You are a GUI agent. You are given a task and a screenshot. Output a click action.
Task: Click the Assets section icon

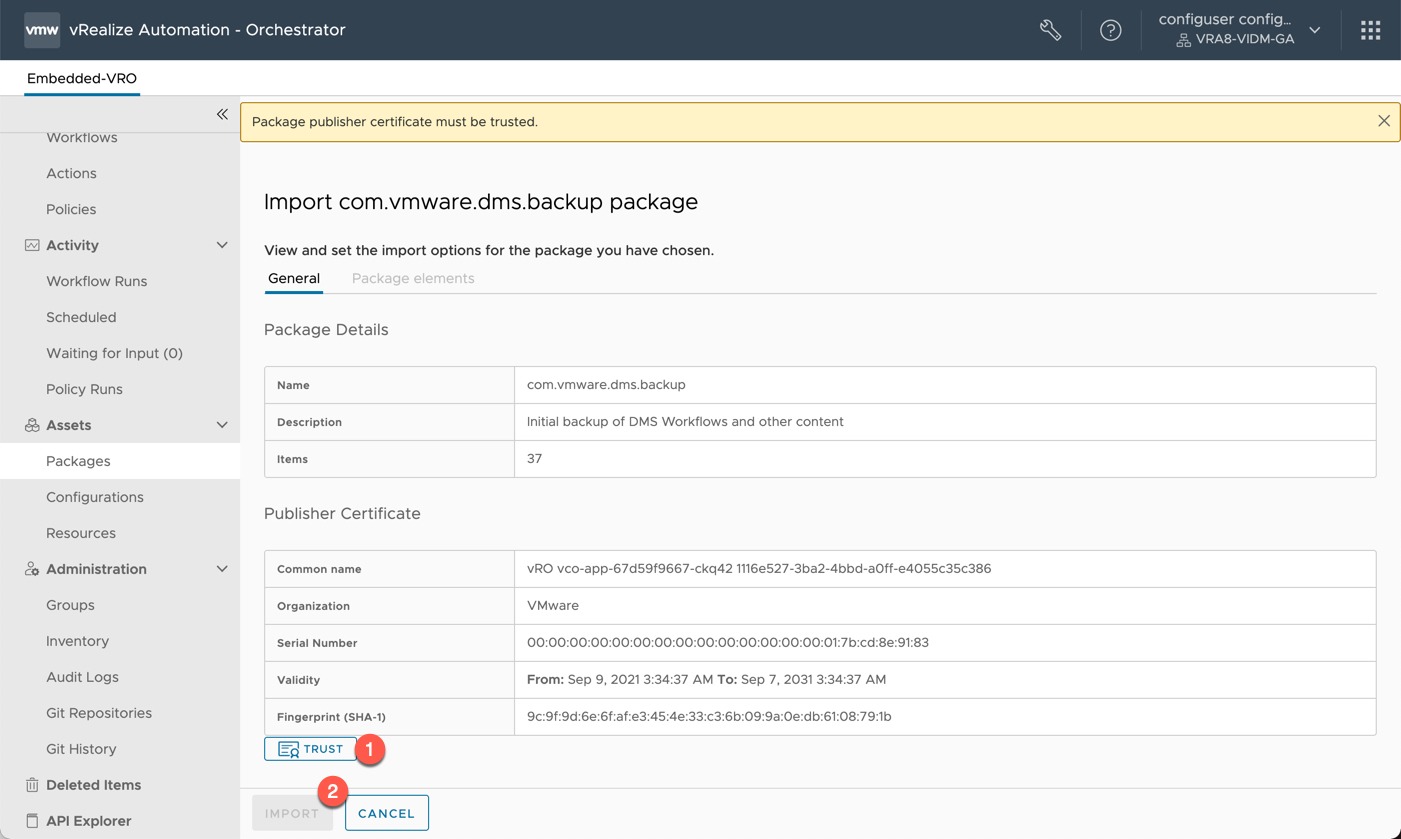pos(32,425)
